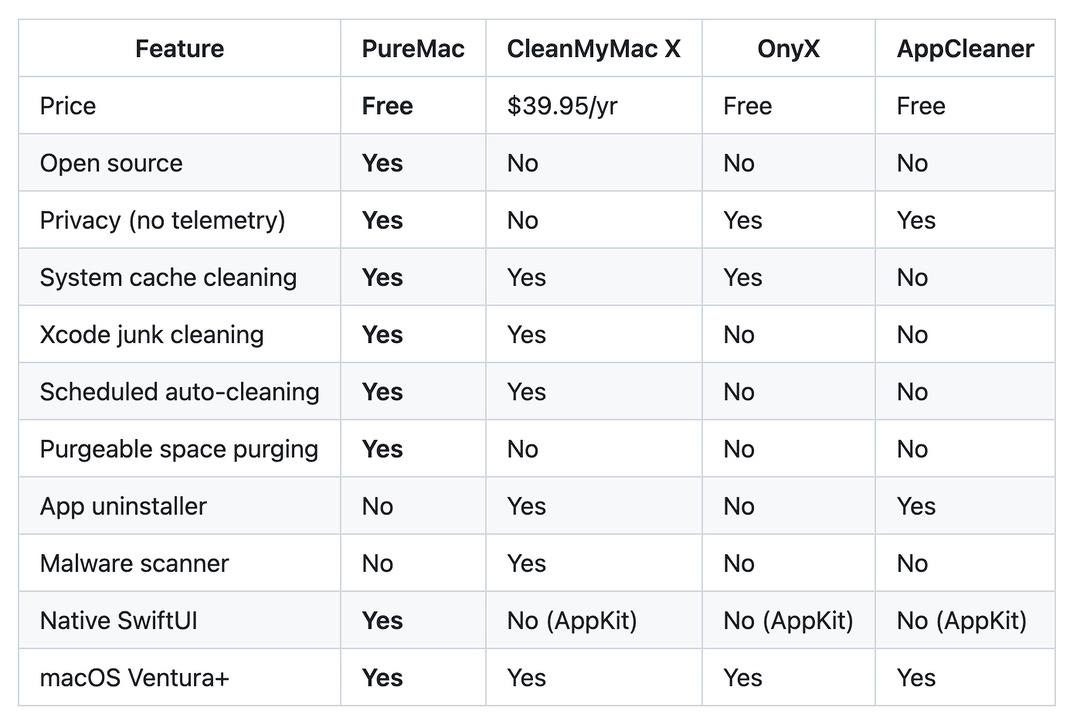The height and width of the screenshot is (728, 1080).
Task: Click the Purgeable space purging label
Action: [179, 449]
